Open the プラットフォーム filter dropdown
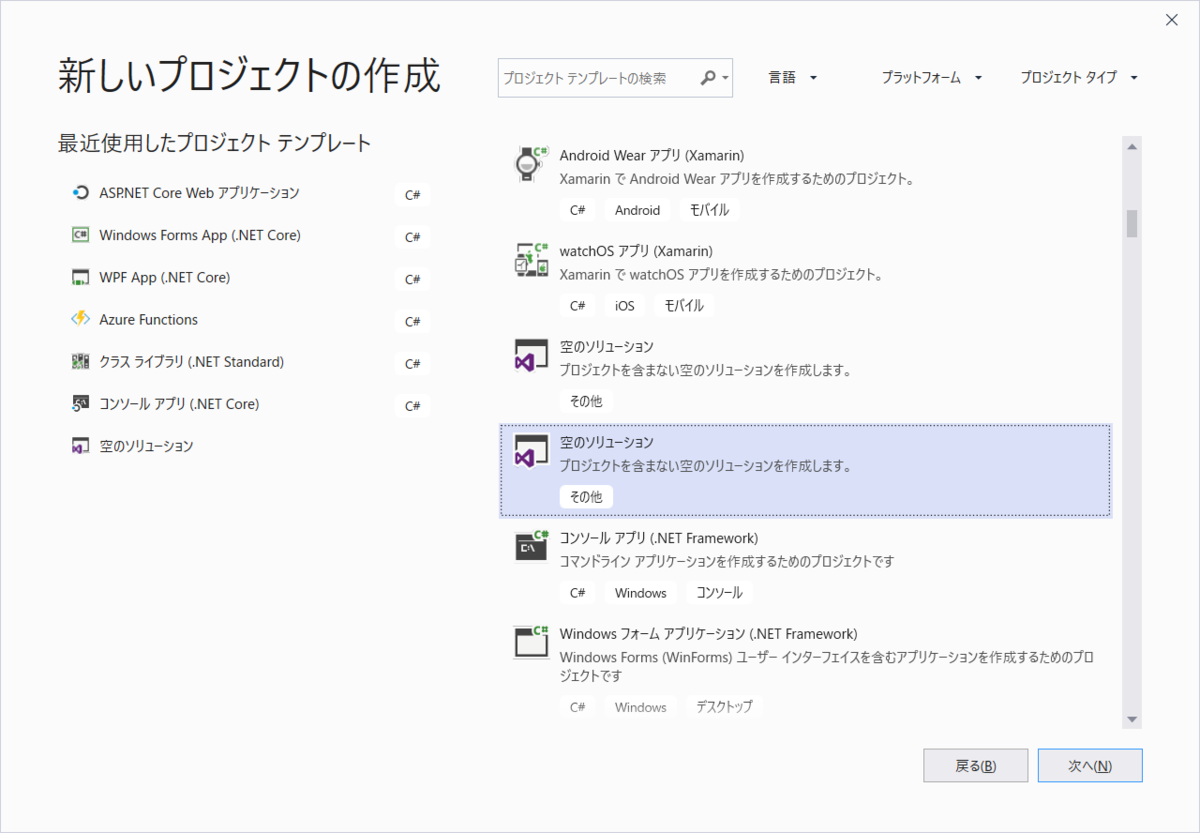 (932, 77)
